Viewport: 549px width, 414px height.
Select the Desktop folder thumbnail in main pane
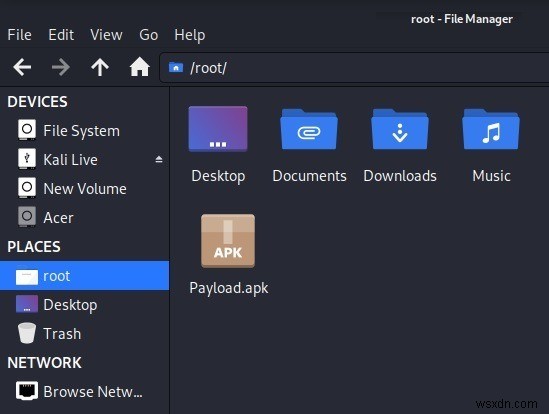pyautogui.click(x=218, y=129)
